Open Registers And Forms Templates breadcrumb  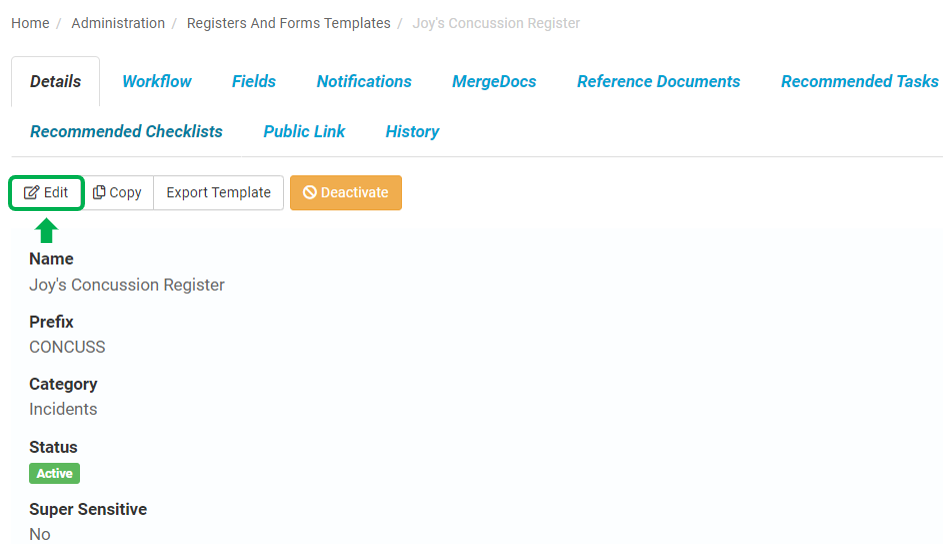[289, 23]
